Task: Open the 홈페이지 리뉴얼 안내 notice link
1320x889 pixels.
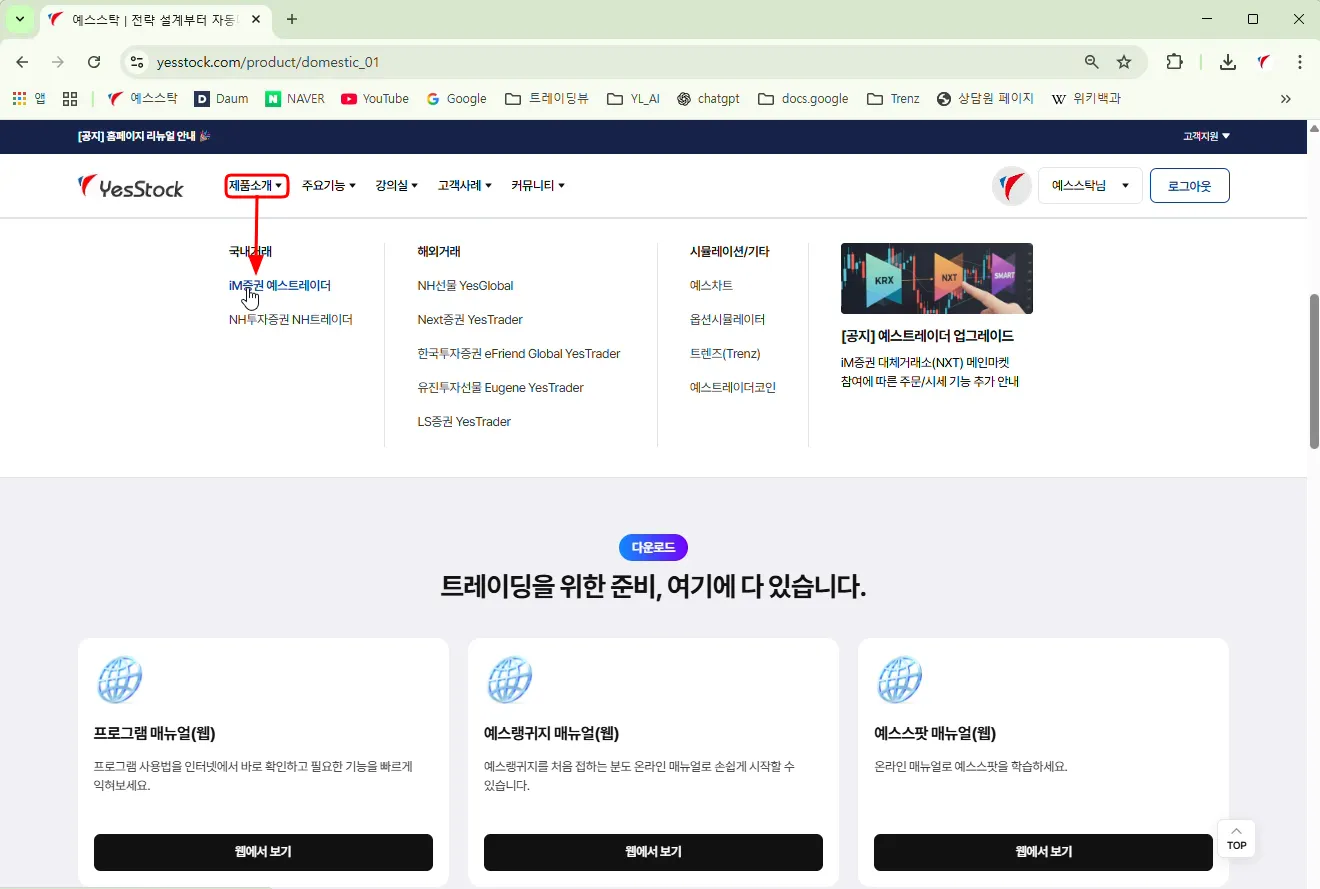Action: (x=144, y=136)
